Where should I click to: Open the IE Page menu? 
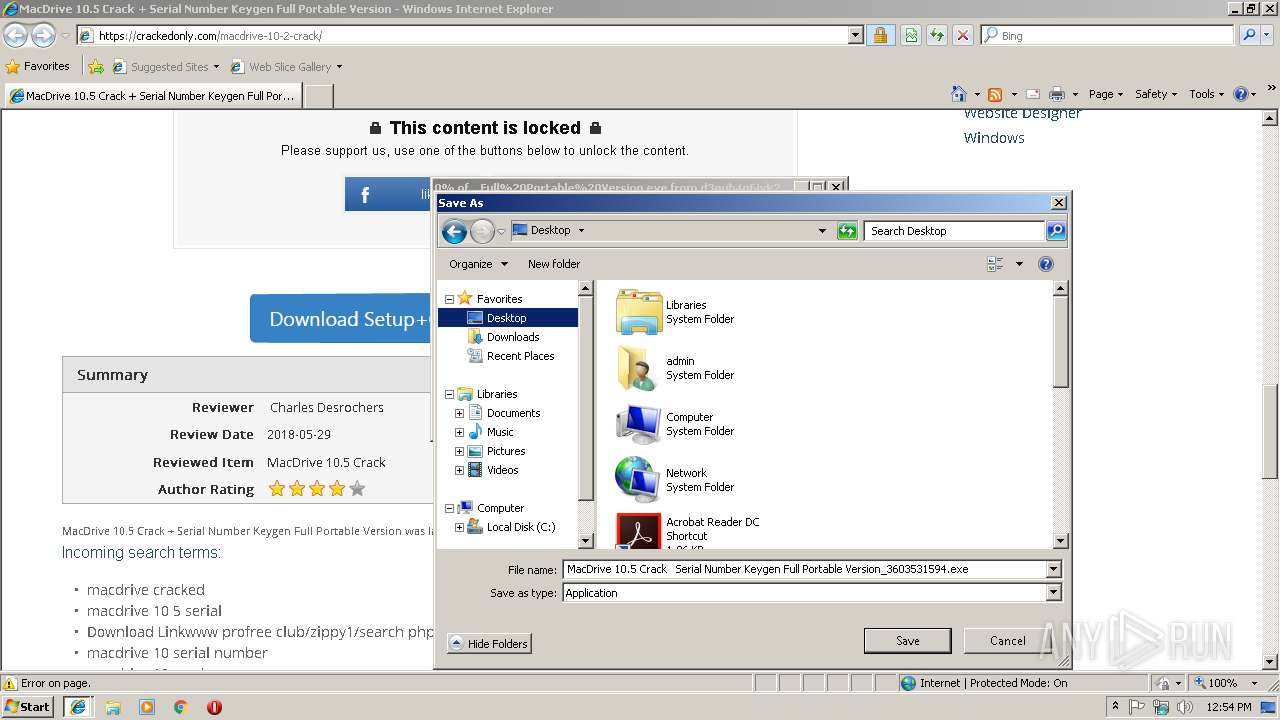[x=1105, y=94]
